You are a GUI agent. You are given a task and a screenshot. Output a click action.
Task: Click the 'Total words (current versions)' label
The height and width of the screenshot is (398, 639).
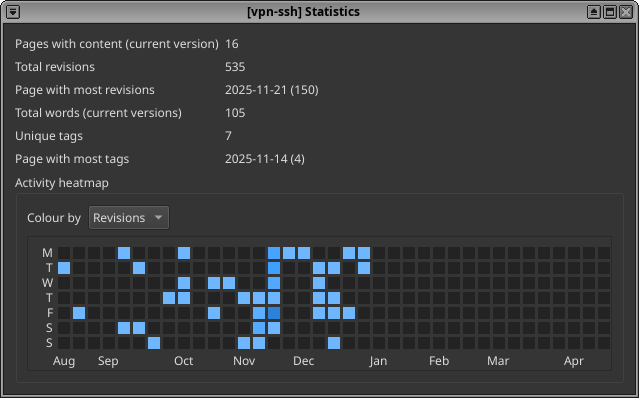(98, 113)
